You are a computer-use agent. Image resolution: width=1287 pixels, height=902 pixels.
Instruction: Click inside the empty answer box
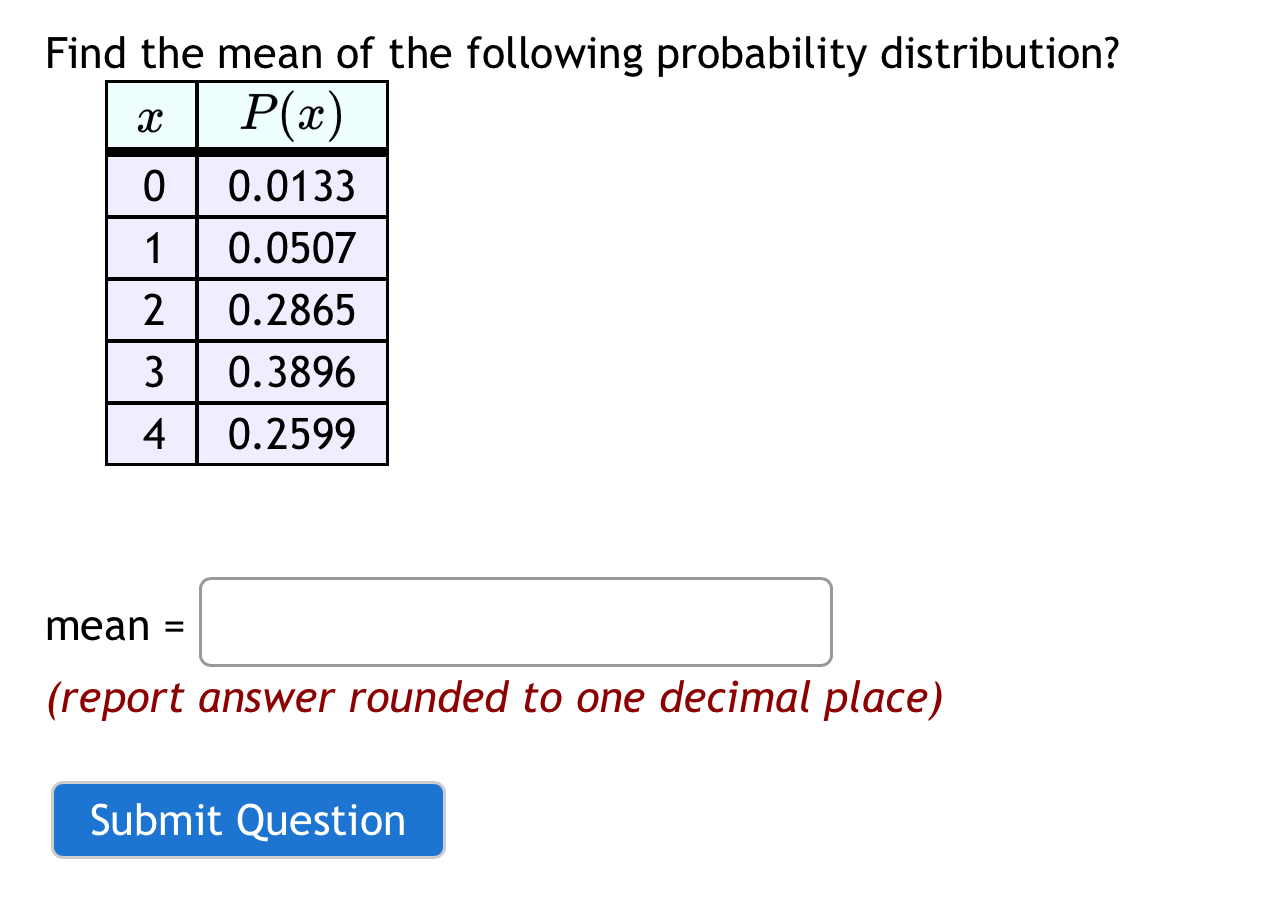(515, 621)
